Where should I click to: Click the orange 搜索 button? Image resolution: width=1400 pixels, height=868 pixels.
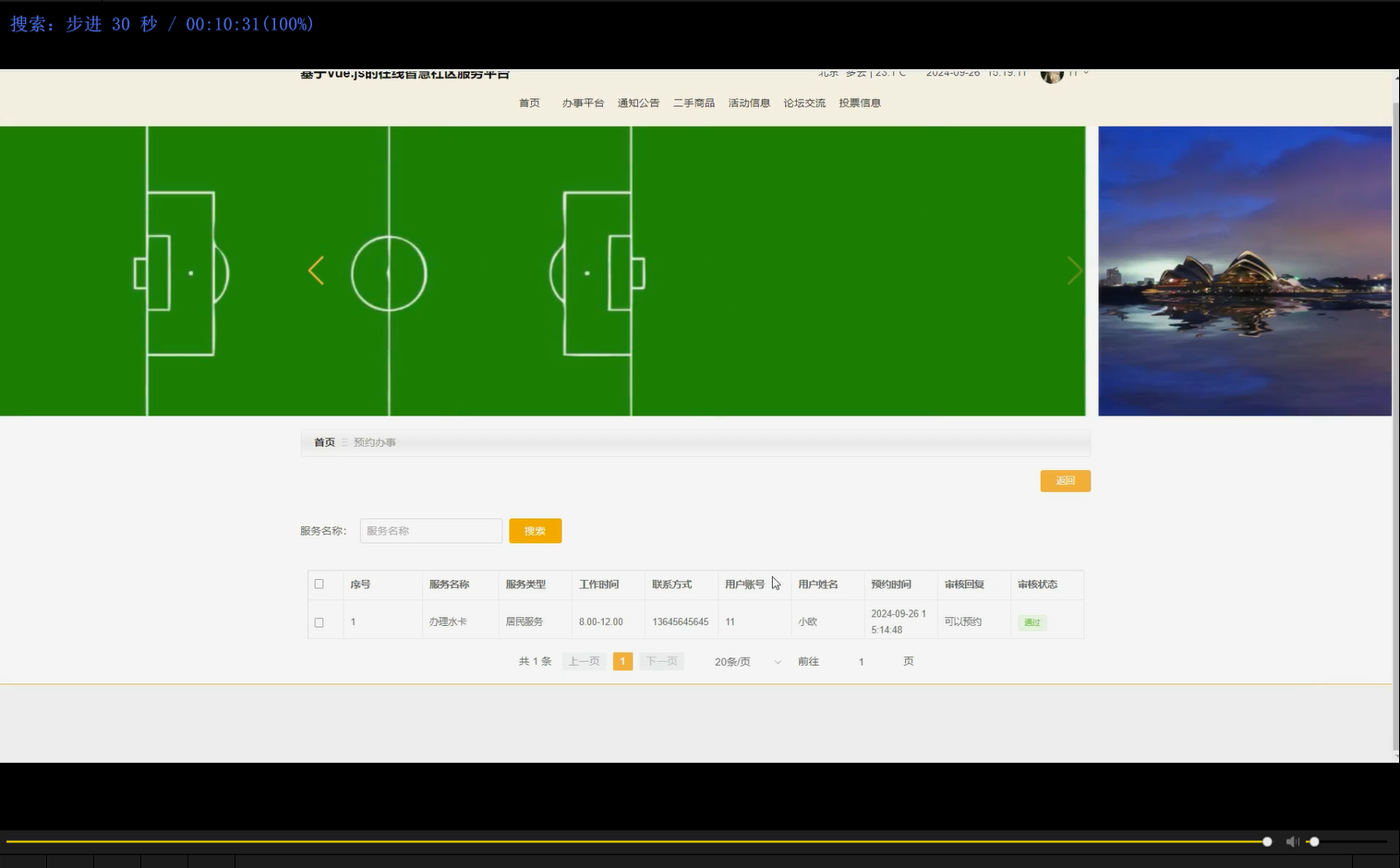coord(536,531)
